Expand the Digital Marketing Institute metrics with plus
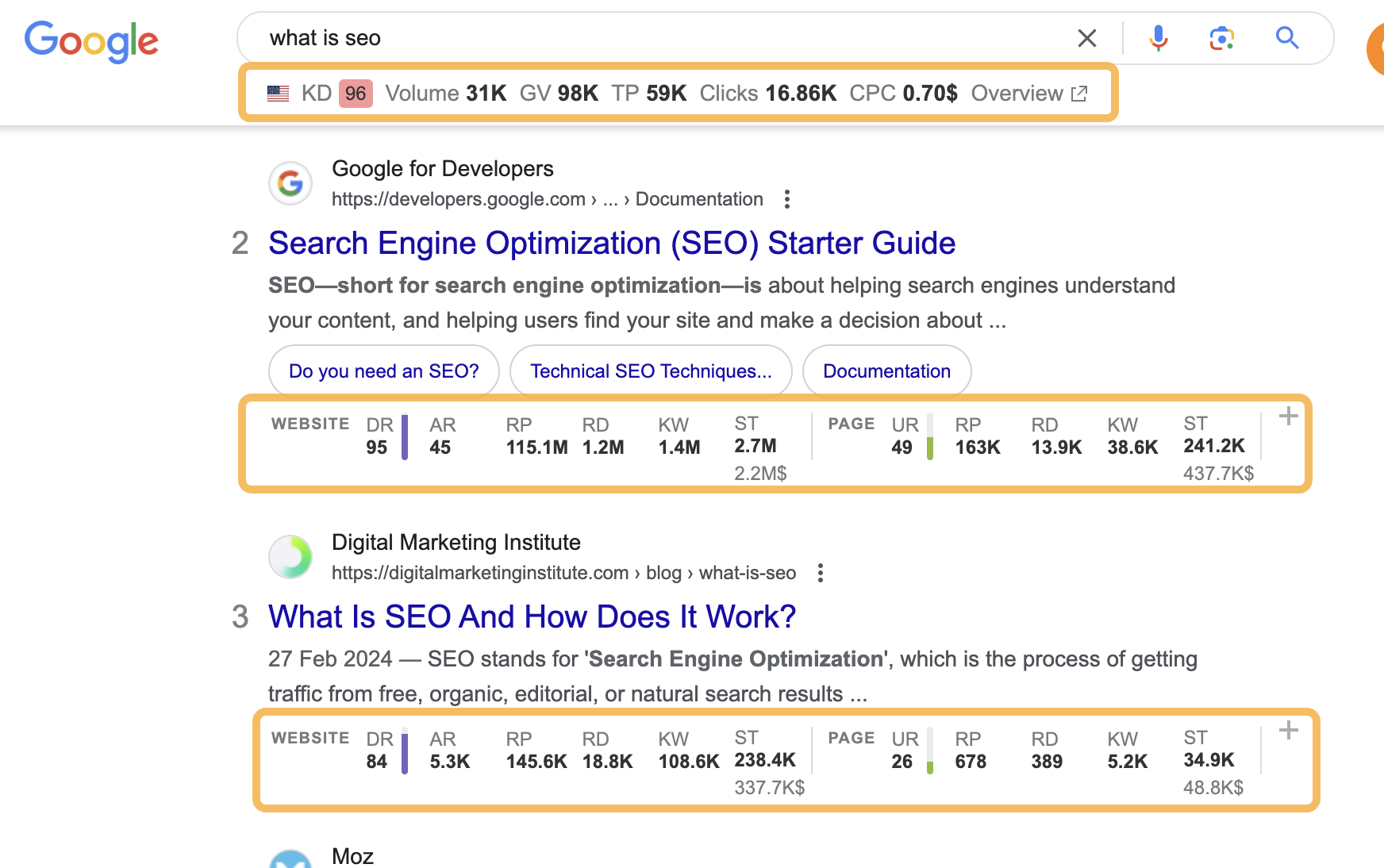 [1289, 730]
